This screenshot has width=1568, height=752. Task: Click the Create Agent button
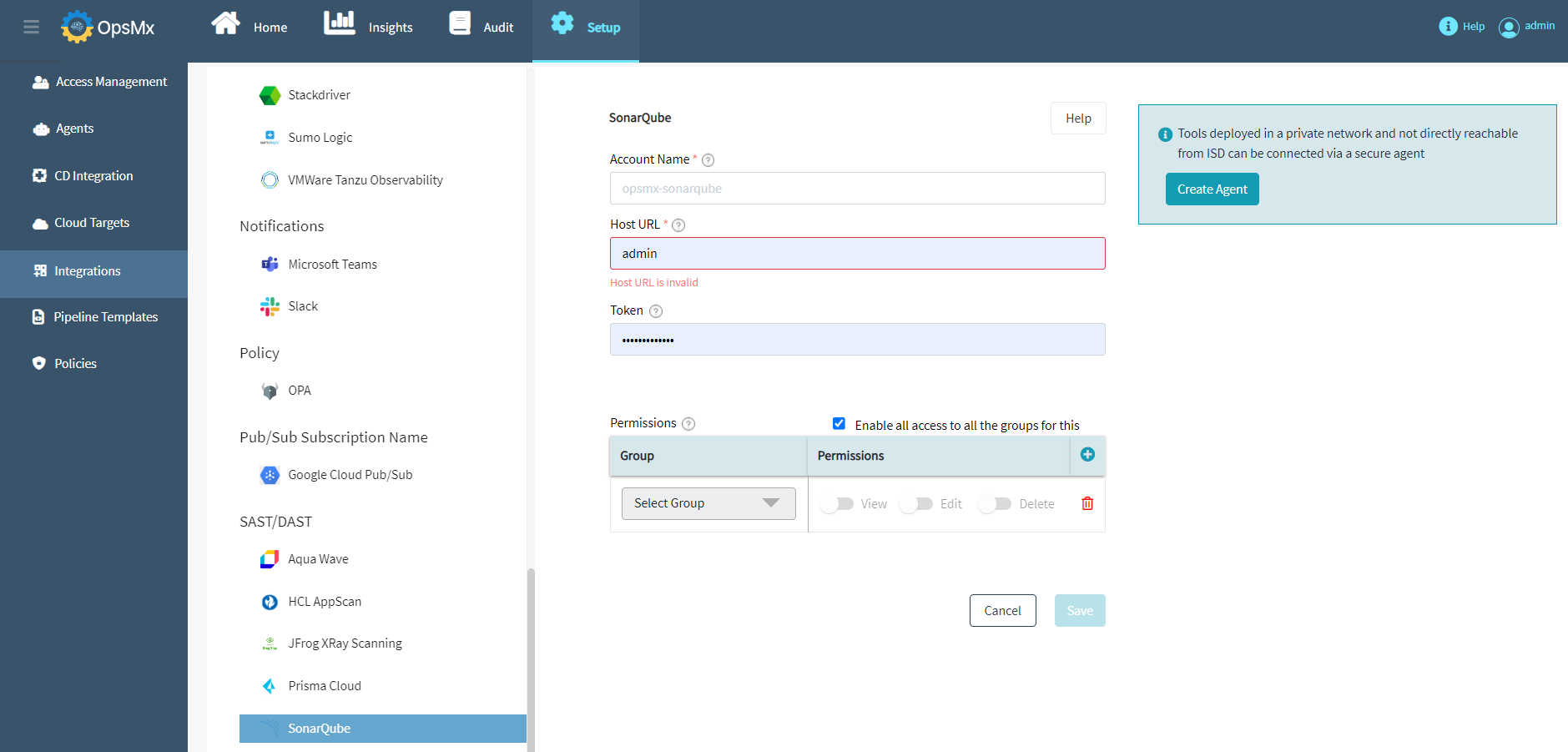1212,189
